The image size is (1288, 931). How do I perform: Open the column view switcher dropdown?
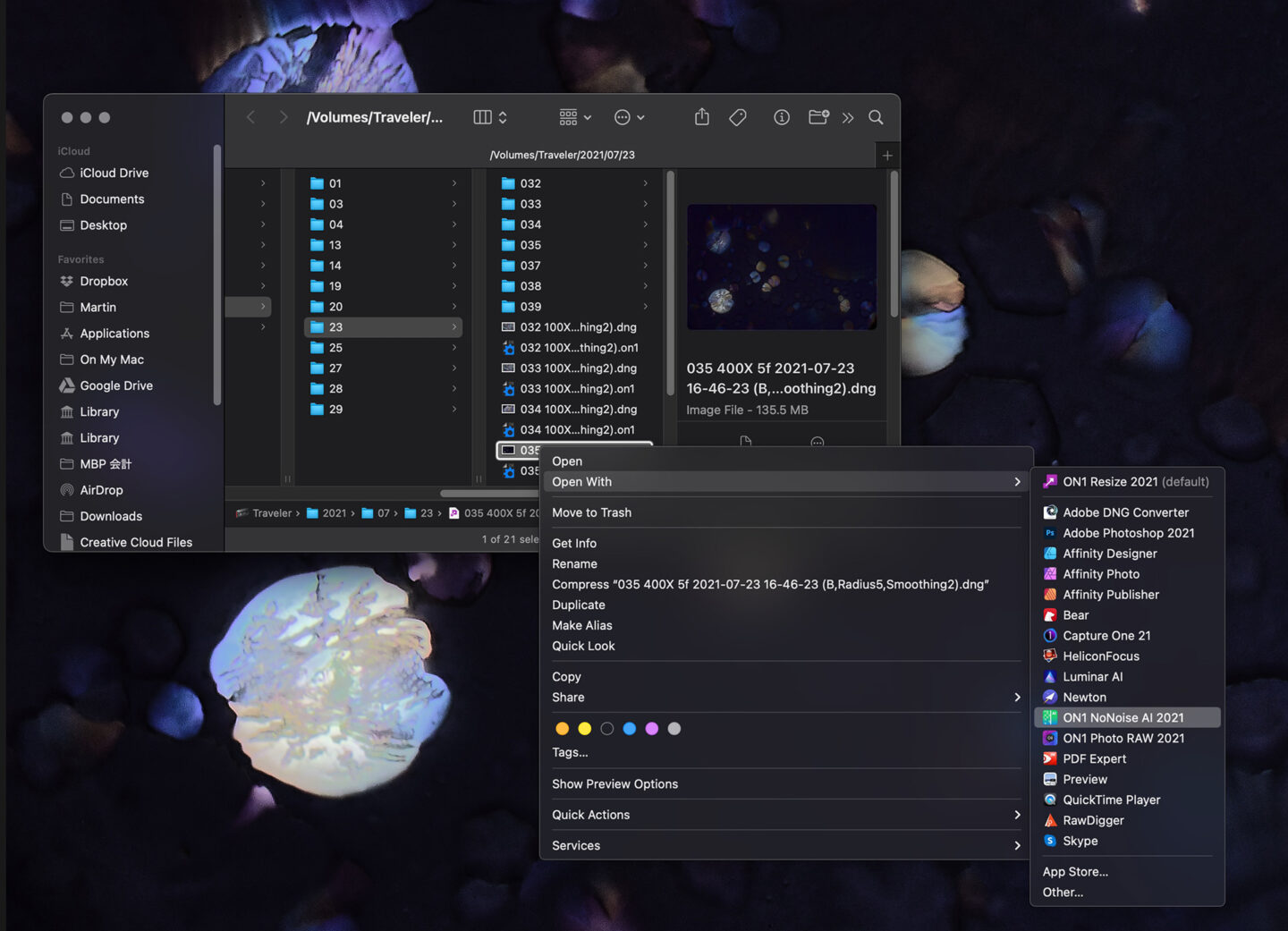click(490, 117)
